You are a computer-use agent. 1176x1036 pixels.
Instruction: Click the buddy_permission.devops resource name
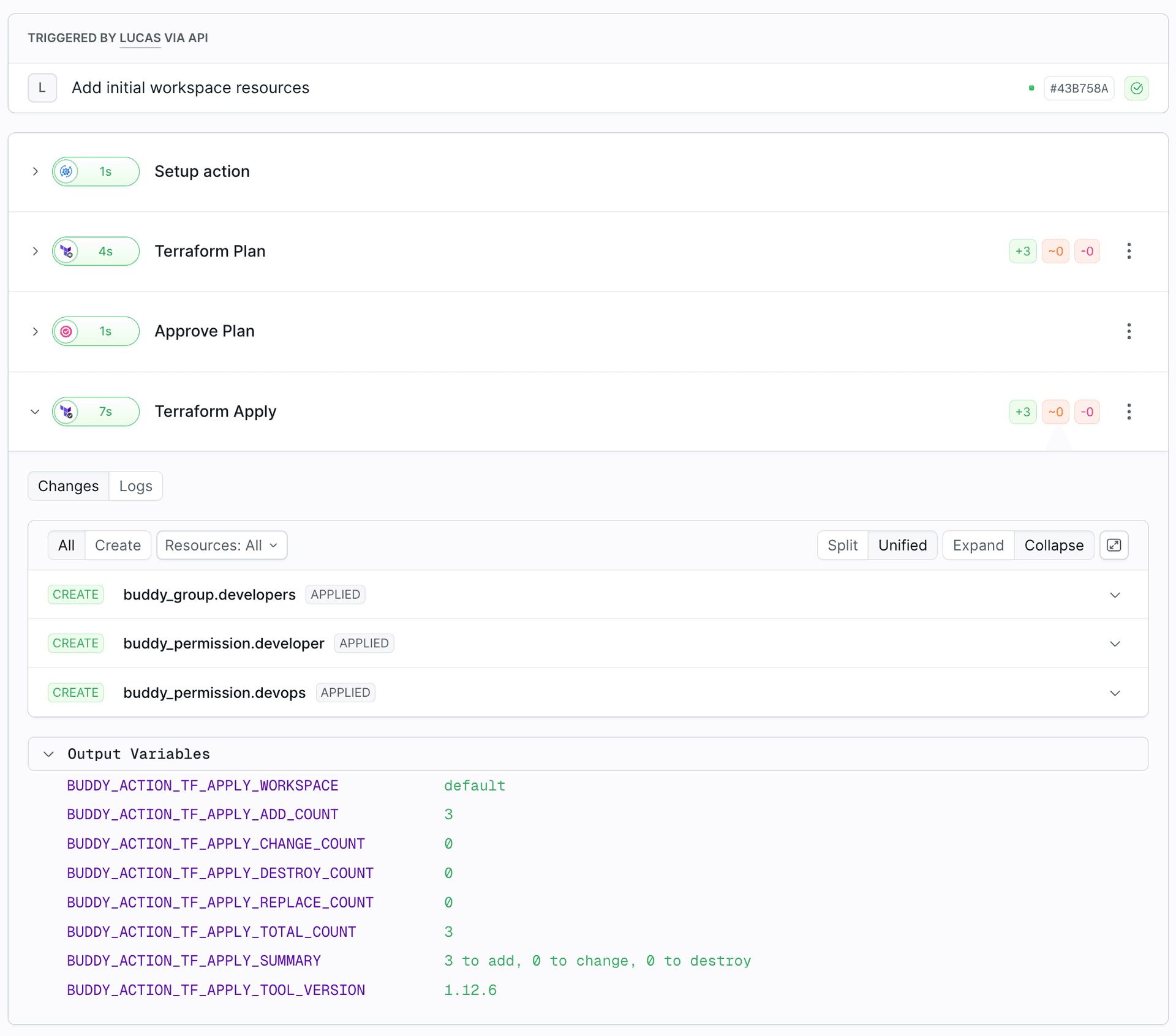point(214,693)
